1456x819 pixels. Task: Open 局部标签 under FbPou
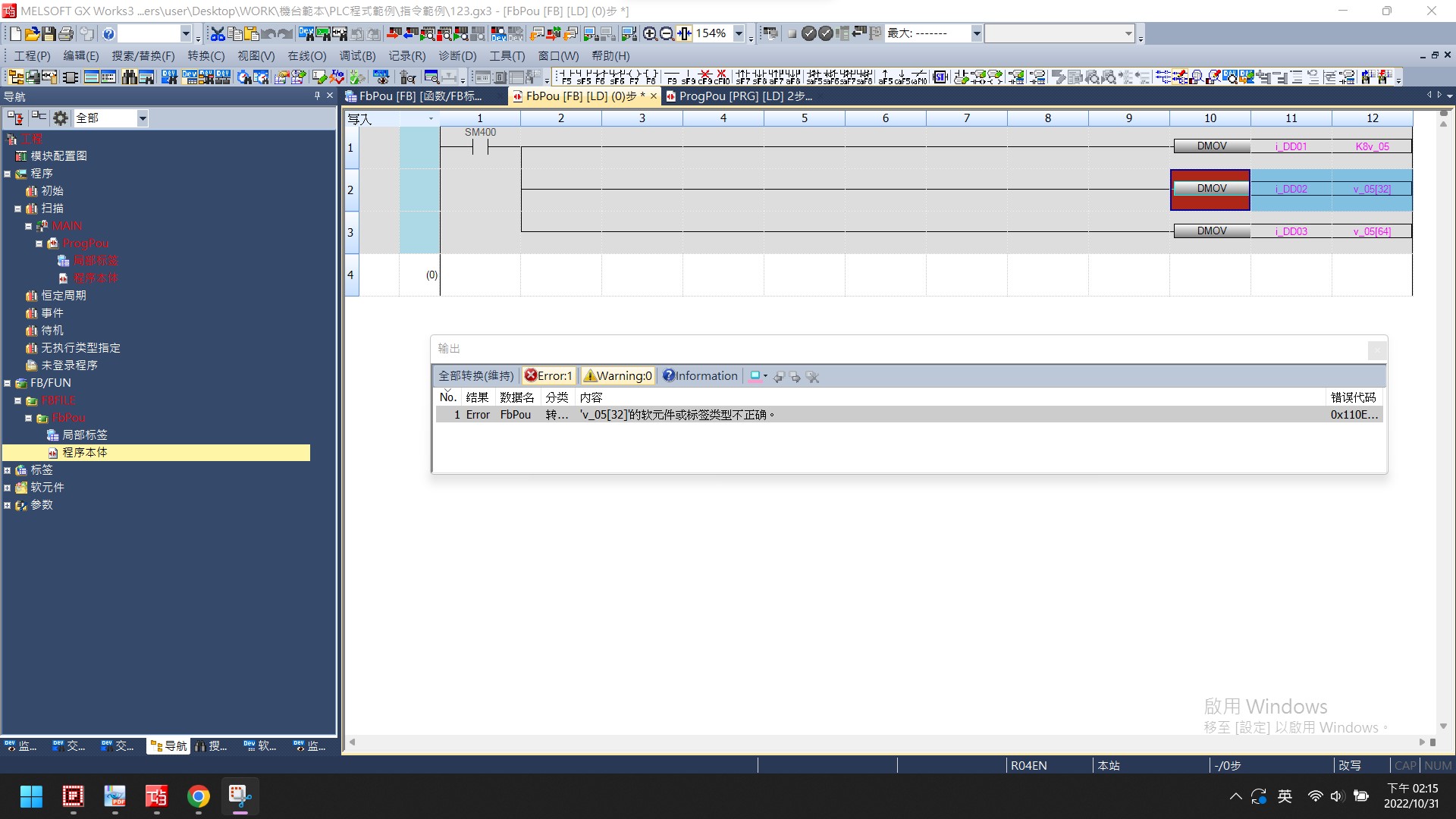(x=84, y=435)
